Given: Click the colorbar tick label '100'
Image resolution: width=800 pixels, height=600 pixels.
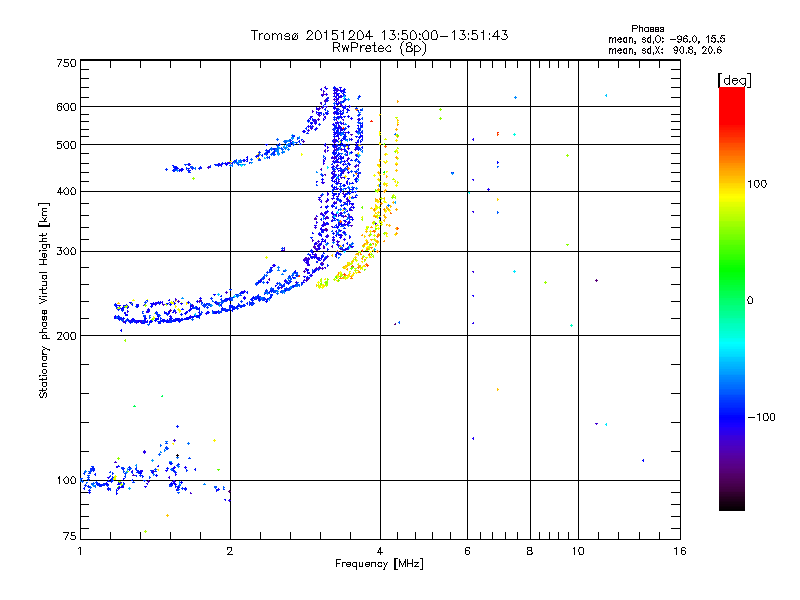Looking at the screenshot, I should point(757,184).
